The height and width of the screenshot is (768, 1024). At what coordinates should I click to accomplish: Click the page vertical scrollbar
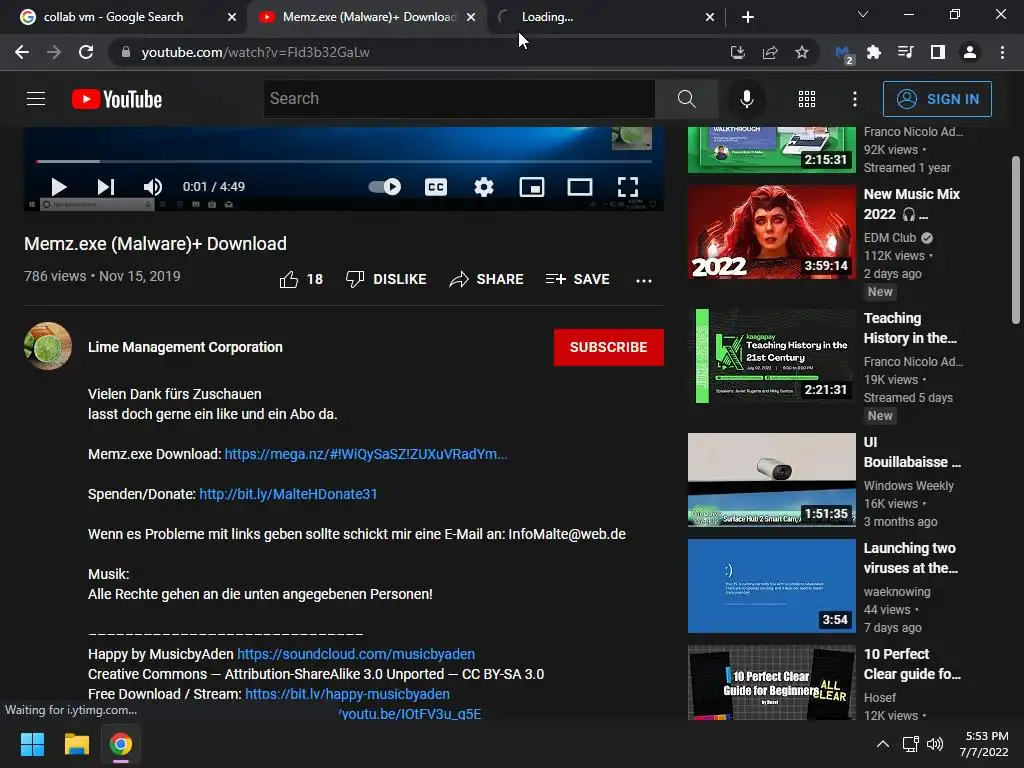coord(1016,240)
